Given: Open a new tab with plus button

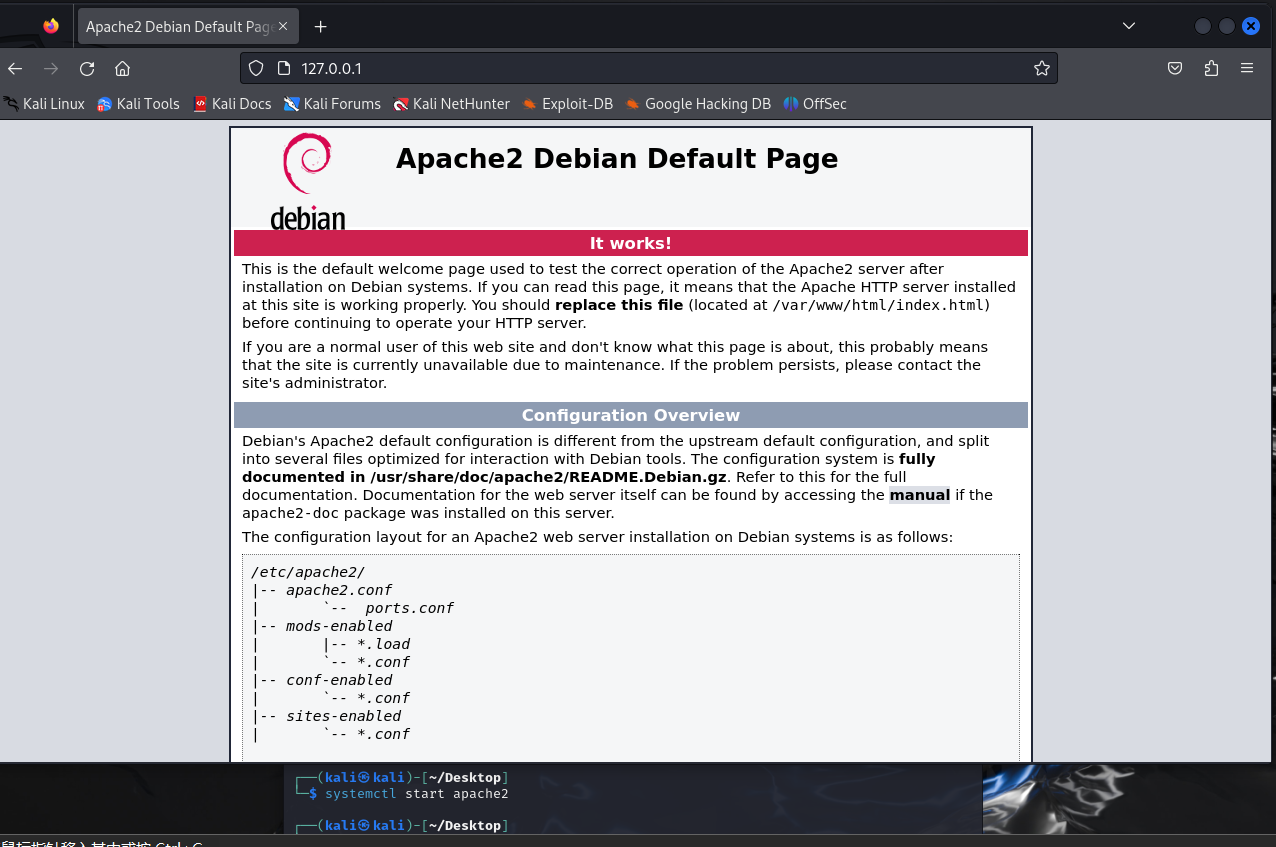Looking at the screenshot, I should click(320, 26).
